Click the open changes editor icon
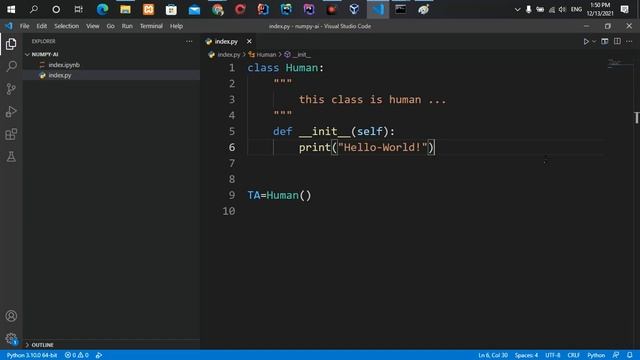Screen dimensions: 640x360 point(605,41)
